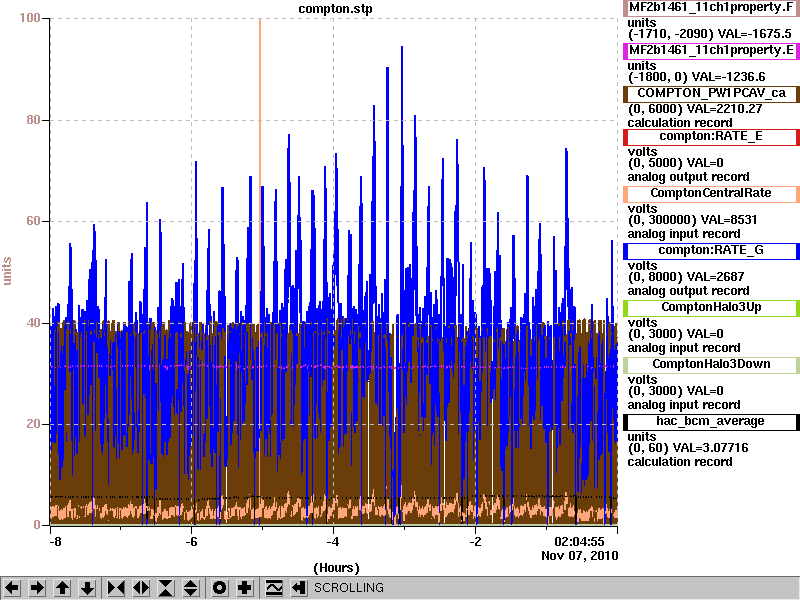This screenshot has height=600, width=800.
Task: Click the (Hours) x-axis label
Action: coord(336,568)
